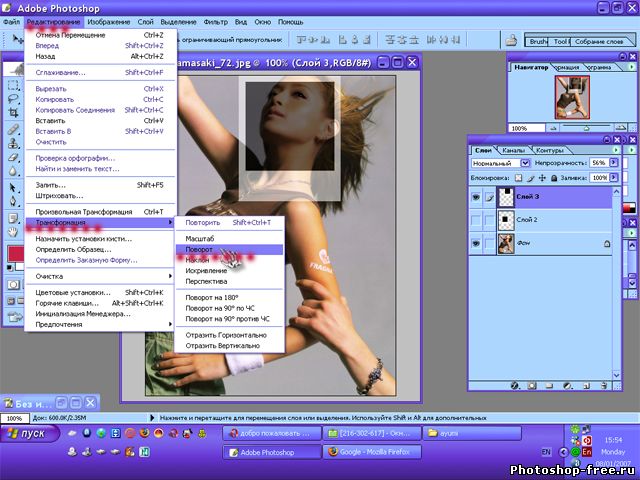Screen dimensions: 640x480
Task: Expand the fill (Заливка) value arrow
Action: pos(612,177)
